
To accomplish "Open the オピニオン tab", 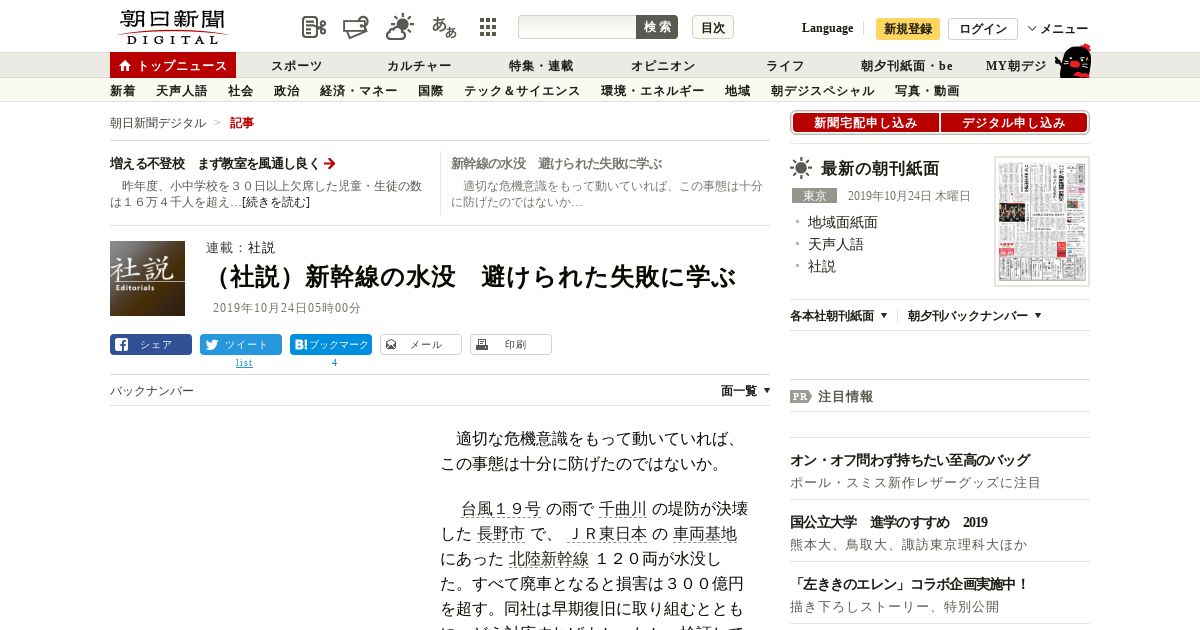I will pos(663,66).
